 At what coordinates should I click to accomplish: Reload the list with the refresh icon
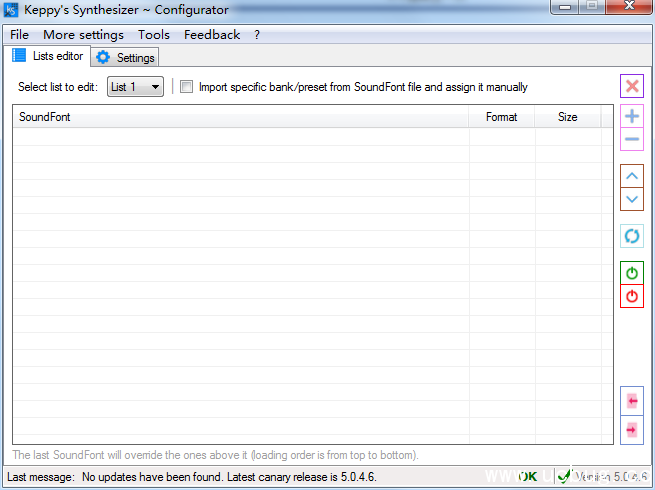[x=632, y=236]
